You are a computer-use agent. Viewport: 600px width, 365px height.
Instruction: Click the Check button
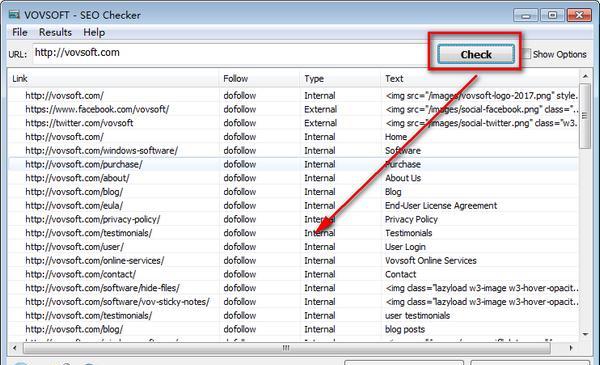(476, 54)
